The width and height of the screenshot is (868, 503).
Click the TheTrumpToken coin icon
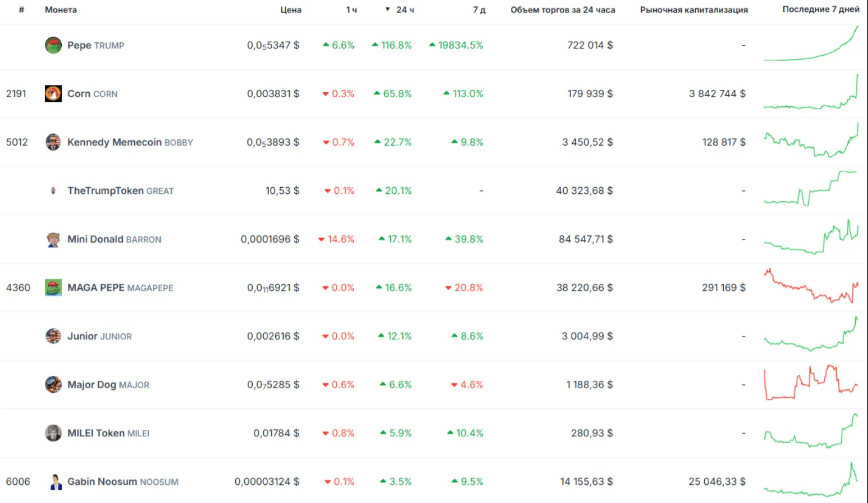point(53,190)
